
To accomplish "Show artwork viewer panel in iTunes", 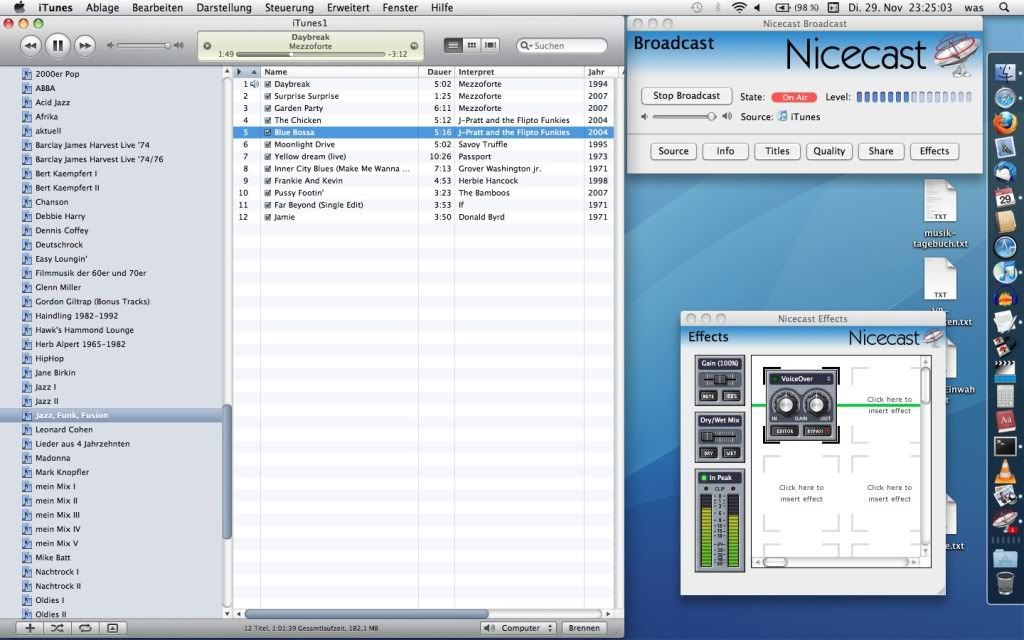I will (x=112, y=628).
